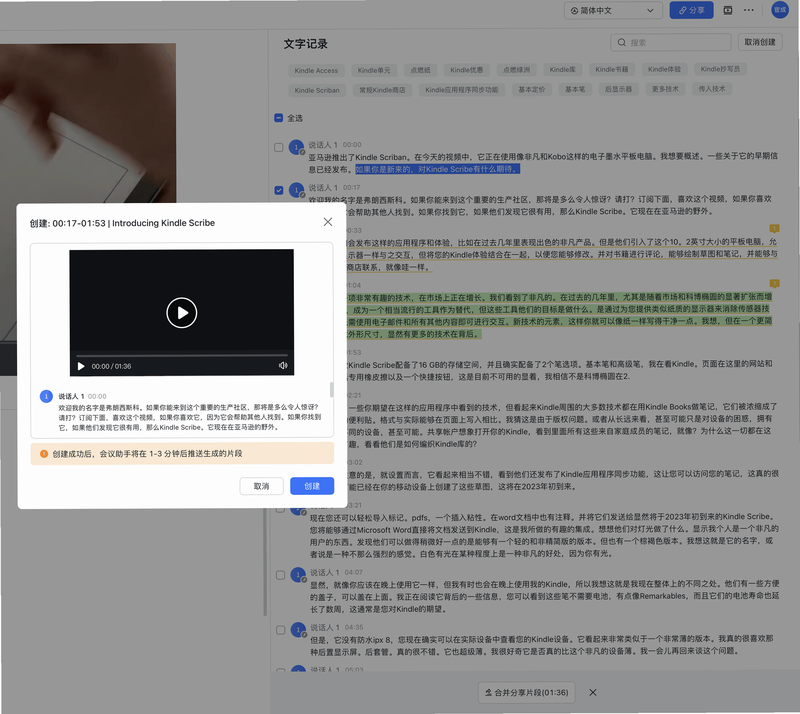The width and height of the screenshot is (800, 714).
Task: Click the speaker avatar at 00:00
Action: [x=296, y=147]
